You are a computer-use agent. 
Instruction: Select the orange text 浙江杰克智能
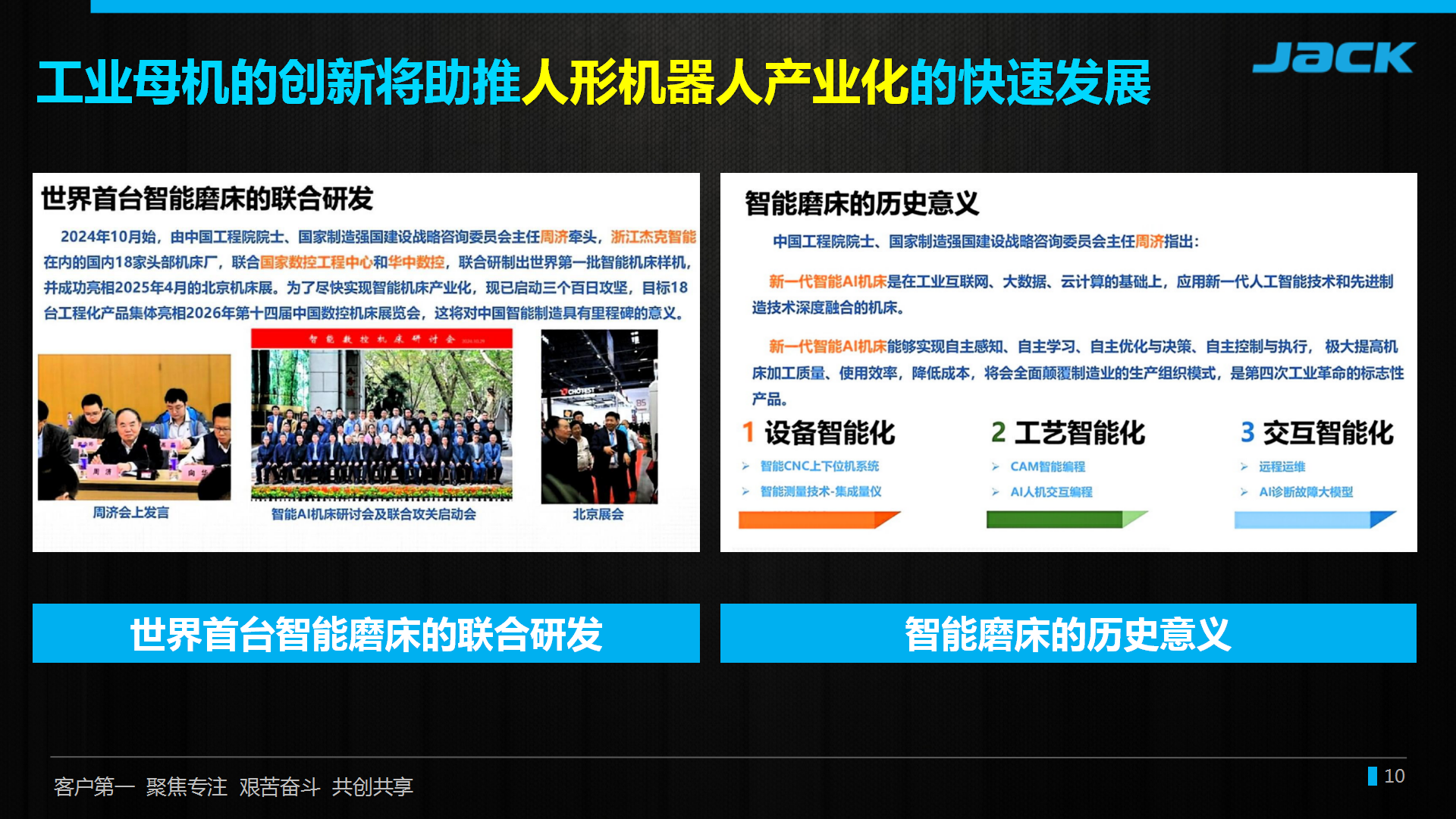coord(653,237)
